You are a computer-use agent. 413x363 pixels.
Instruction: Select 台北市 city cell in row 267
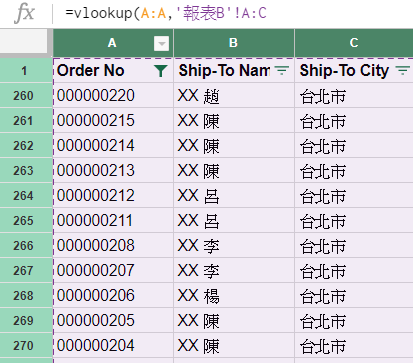tap(354, 270)
